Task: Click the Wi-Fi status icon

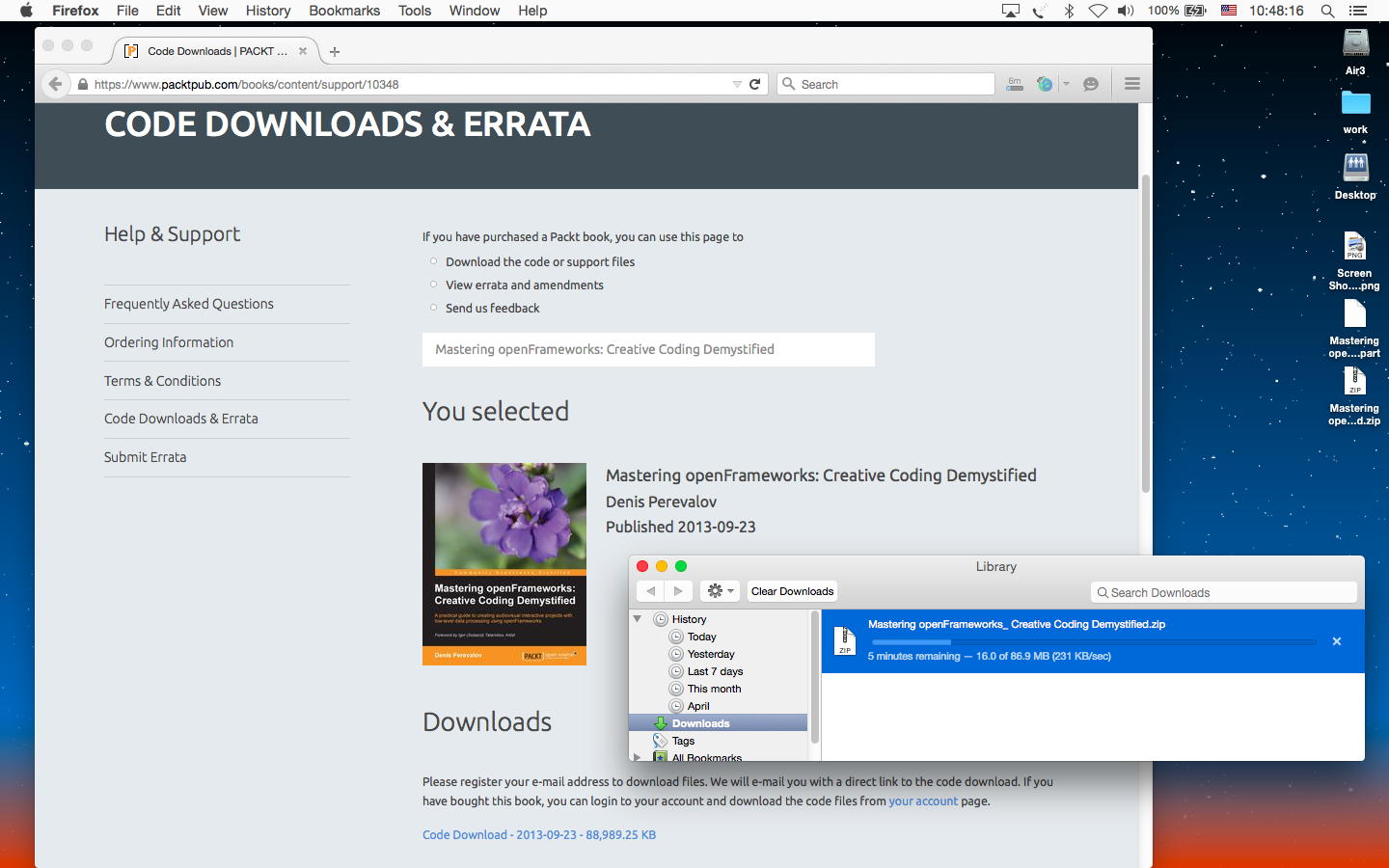Action: point(1098,11)
